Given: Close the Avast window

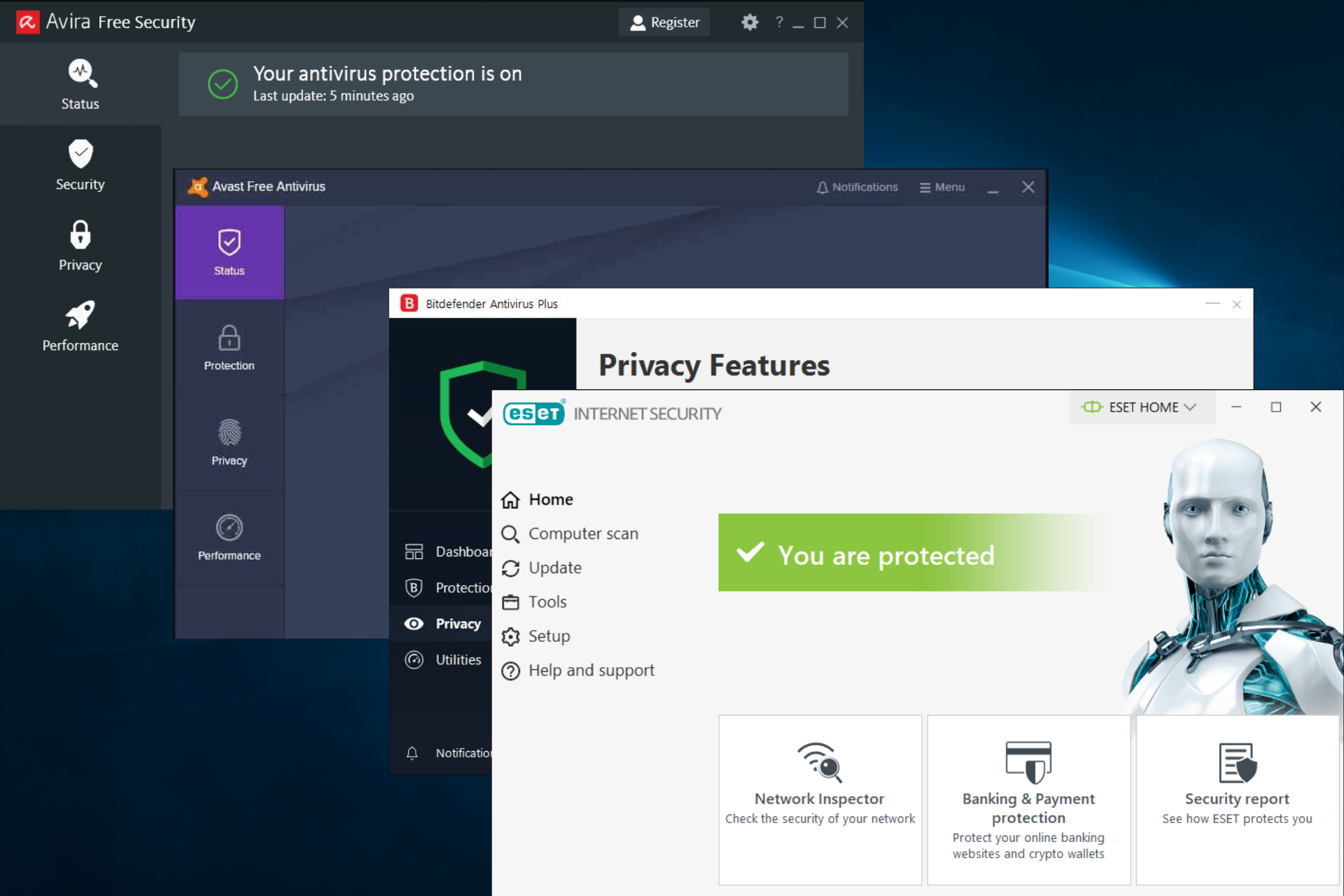Looking at the screenshot, I should point(1028,187).
